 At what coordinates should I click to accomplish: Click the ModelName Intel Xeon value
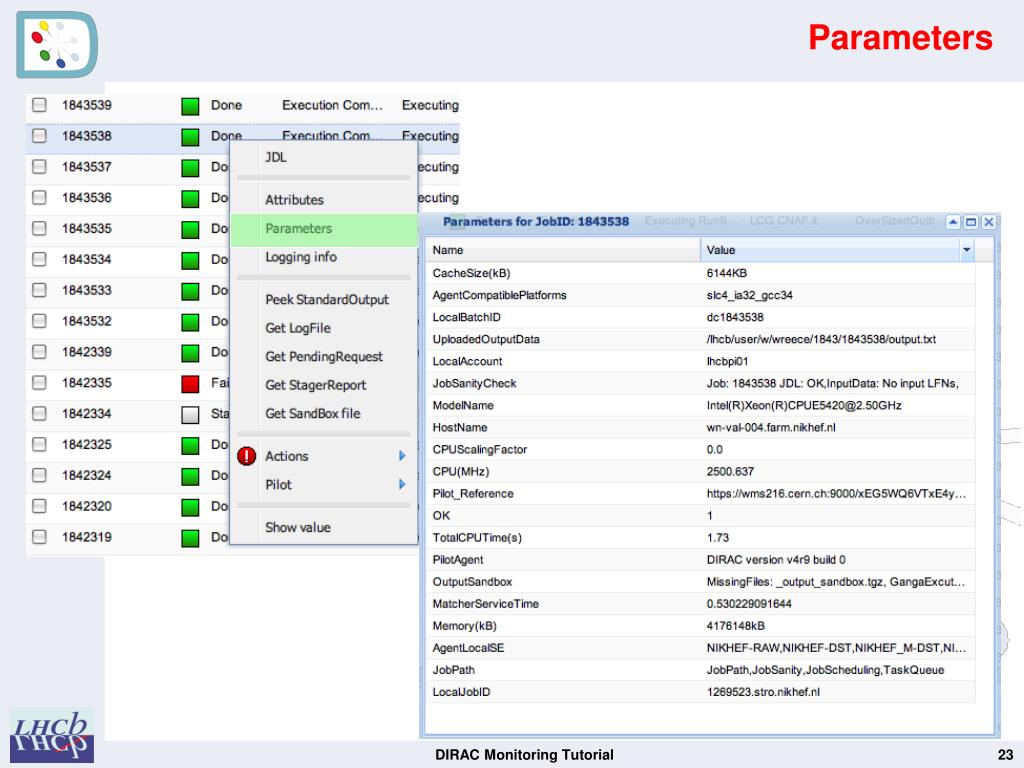click(x=804, y=406)
